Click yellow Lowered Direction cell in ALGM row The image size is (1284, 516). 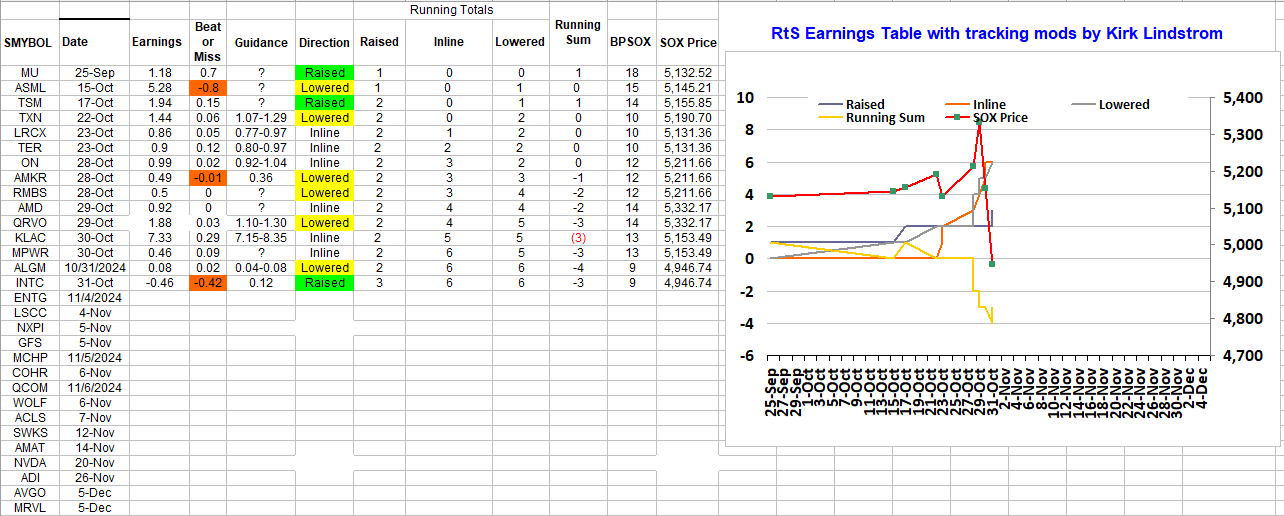(x=324, y=268)
